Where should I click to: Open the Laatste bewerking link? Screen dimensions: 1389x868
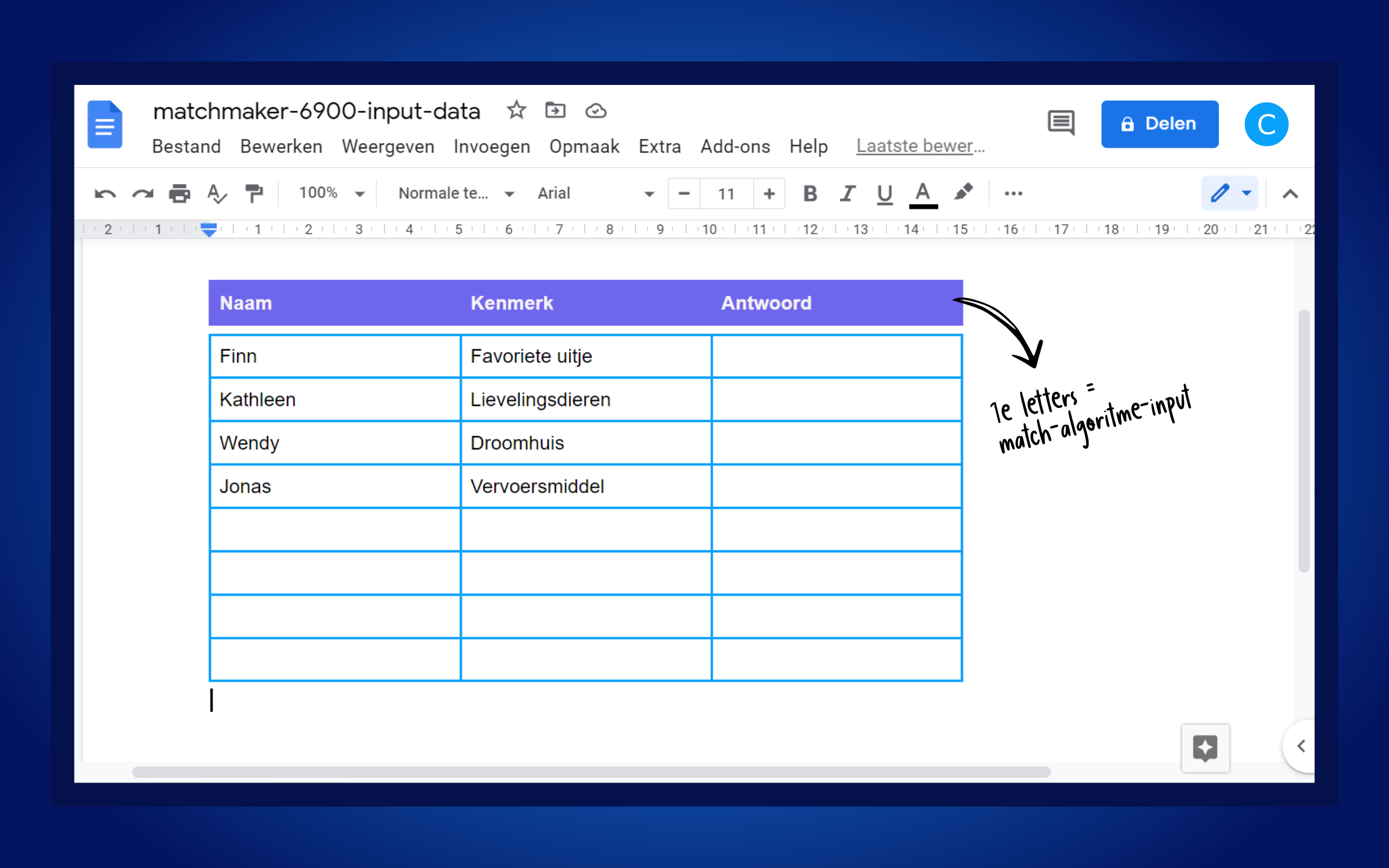coord(920,146)
